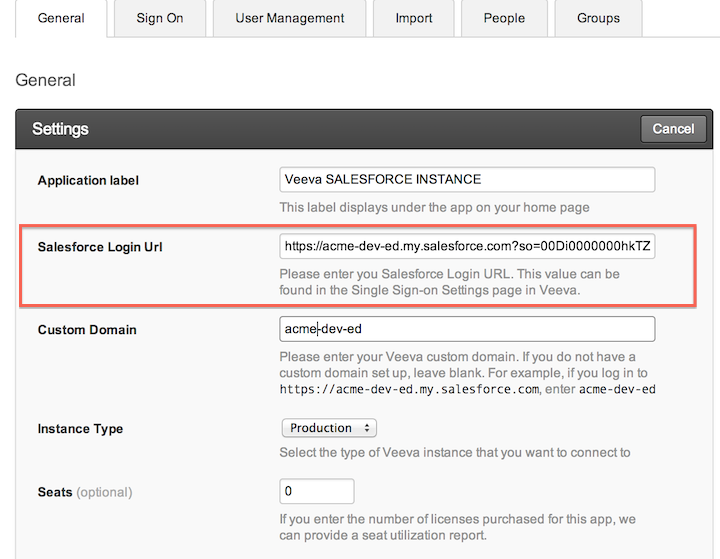Click the Settings panel title
Viewport: 720px width, 559px height.
point(60,129)
